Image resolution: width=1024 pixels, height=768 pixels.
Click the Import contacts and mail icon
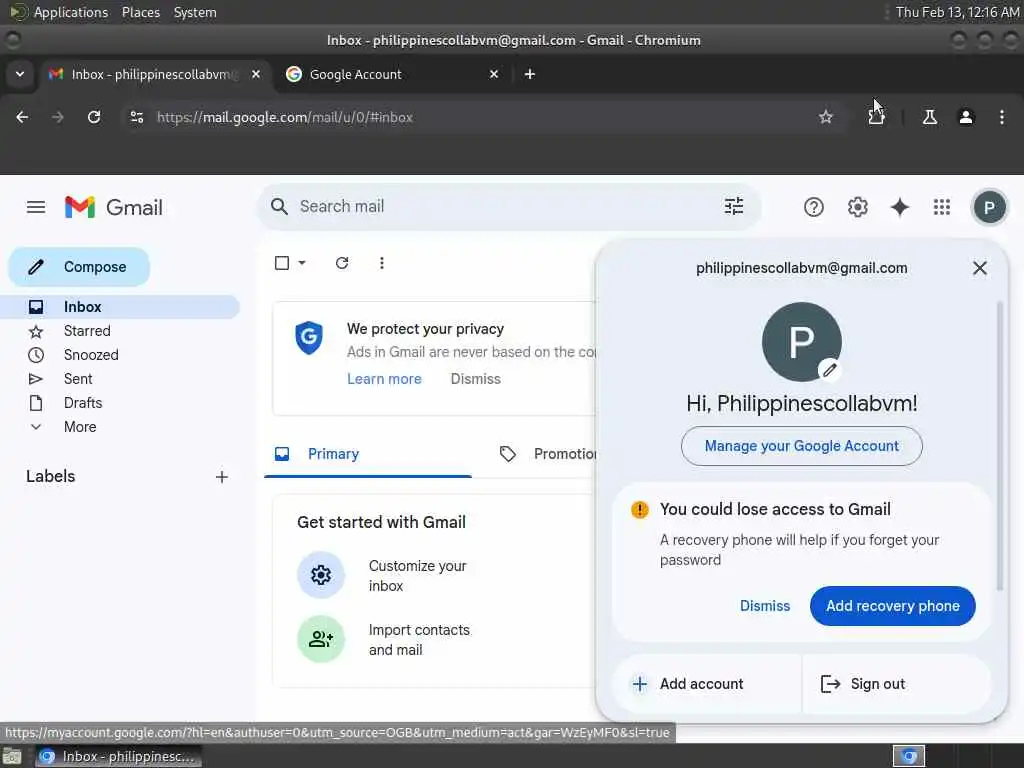coord(321,639)
